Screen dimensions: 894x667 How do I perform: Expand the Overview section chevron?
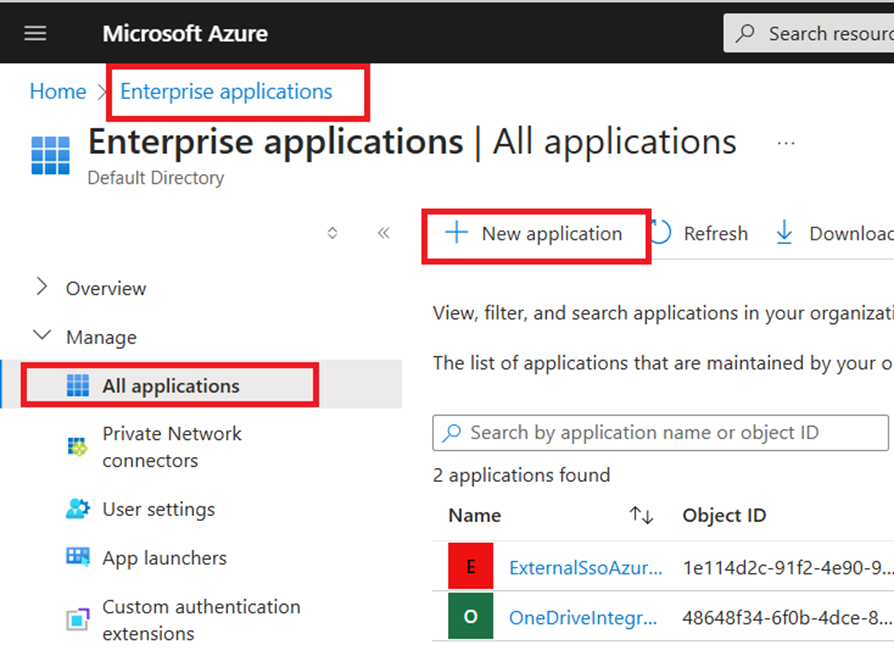tap(42, 287)
